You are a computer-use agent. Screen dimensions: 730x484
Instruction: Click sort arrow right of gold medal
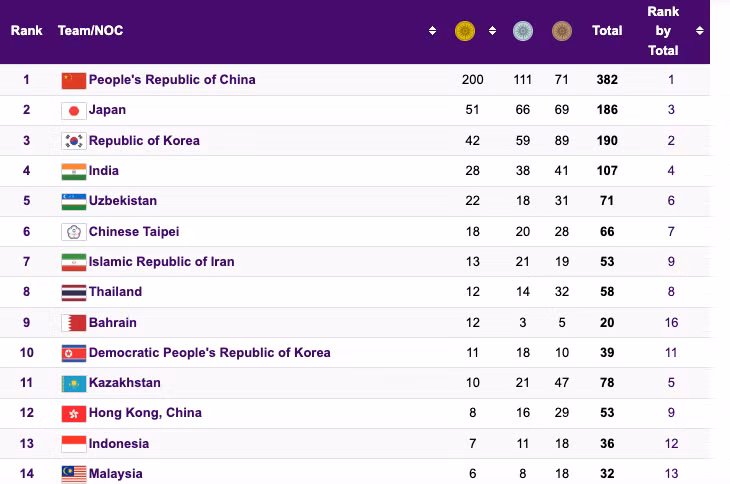[x=492, y=31]
